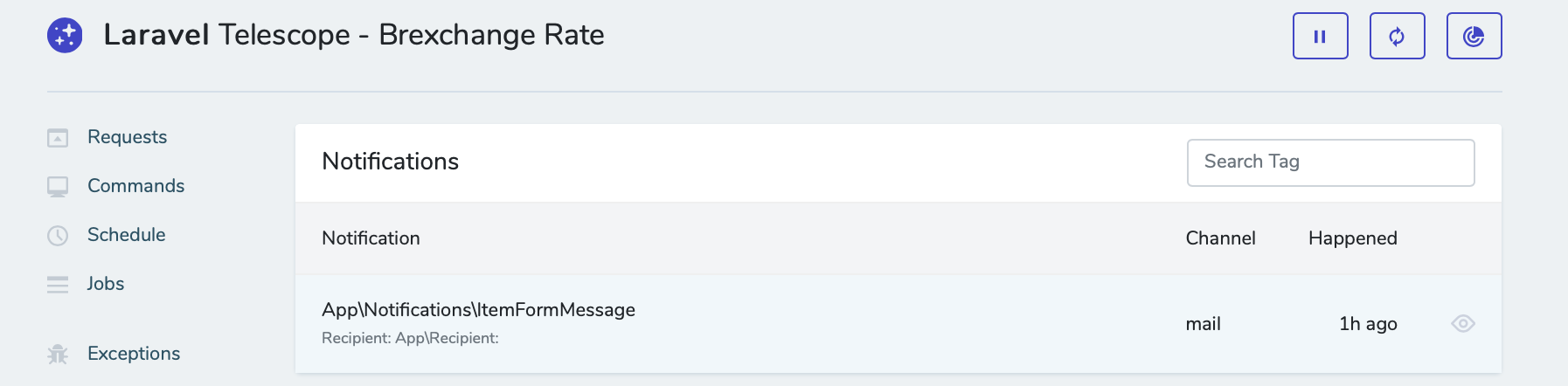Click the Channel column header

point(1220,238)
